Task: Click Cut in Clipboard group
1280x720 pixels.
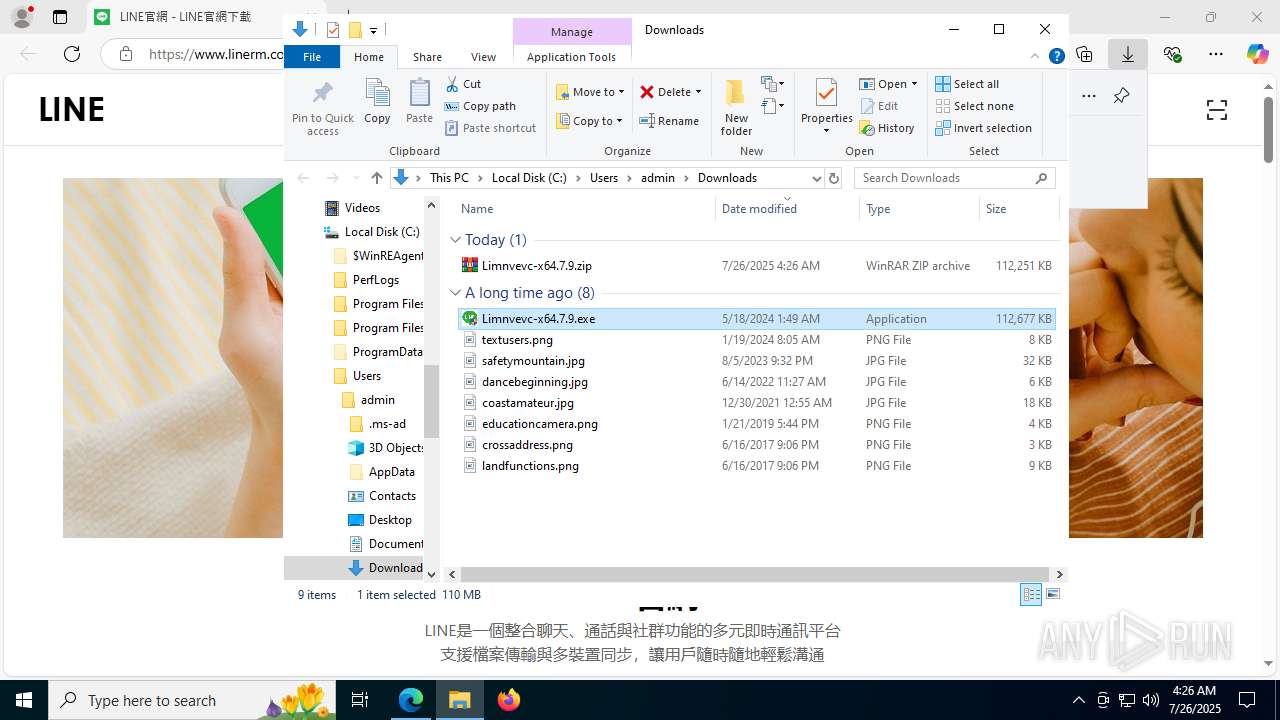Action: [463, 84]
